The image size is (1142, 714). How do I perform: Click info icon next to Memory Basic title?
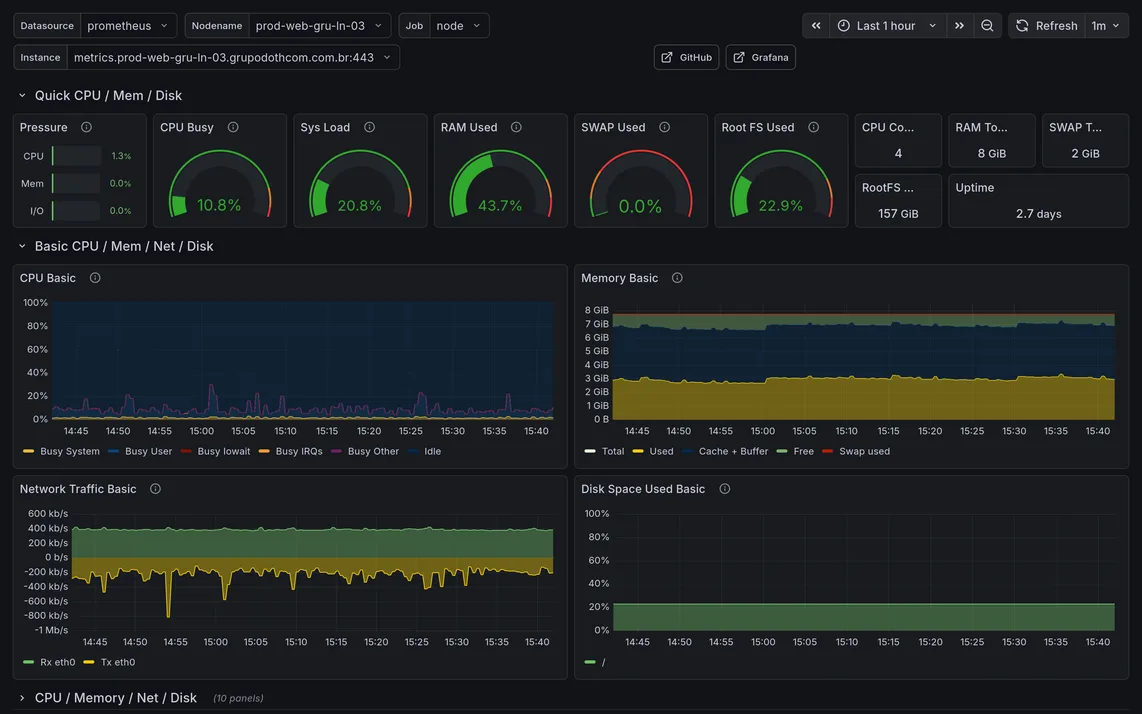pos(677,278)
